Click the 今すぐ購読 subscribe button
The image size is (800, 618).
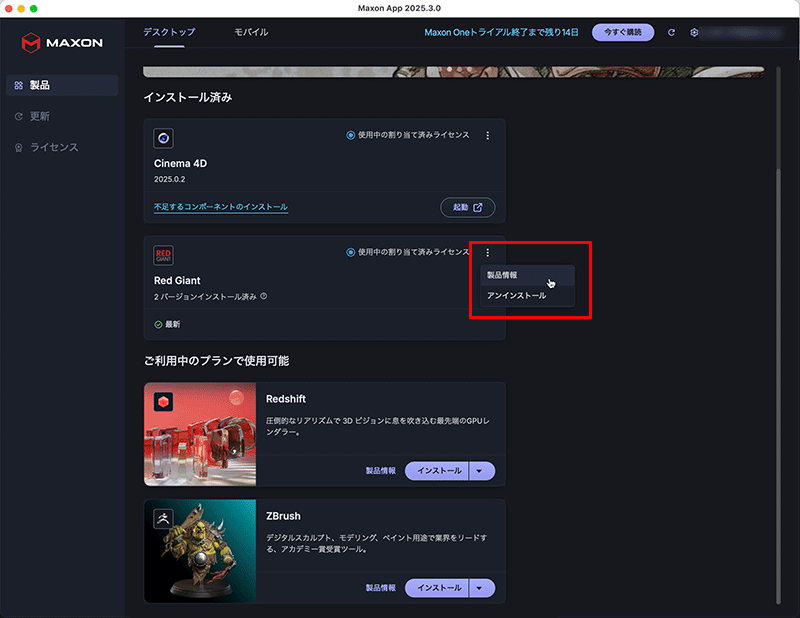(622, 33)
